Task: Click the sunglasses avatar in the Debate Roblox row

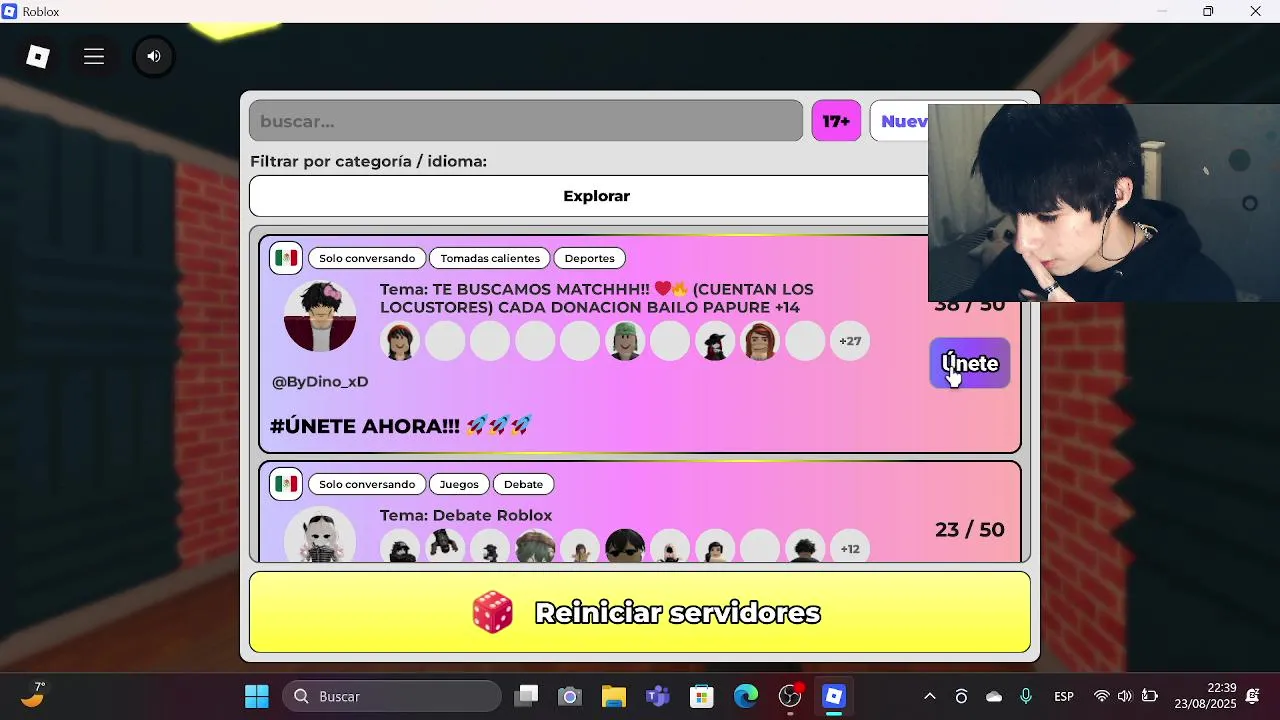Action: pyautogui.click(x=625, y=546)
